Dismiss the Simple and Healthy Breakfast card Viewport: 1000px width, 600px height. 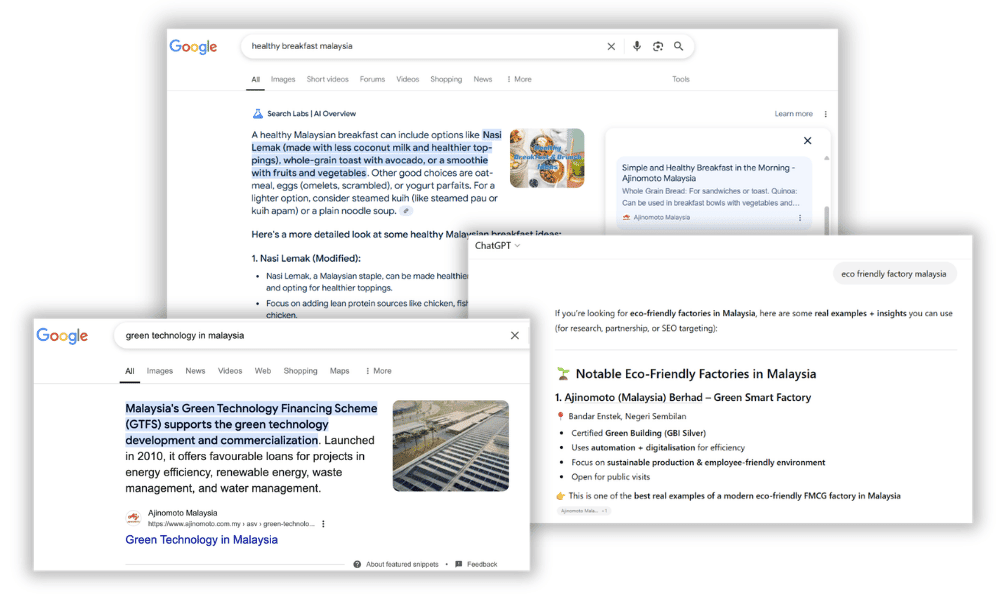coord(807,141)
